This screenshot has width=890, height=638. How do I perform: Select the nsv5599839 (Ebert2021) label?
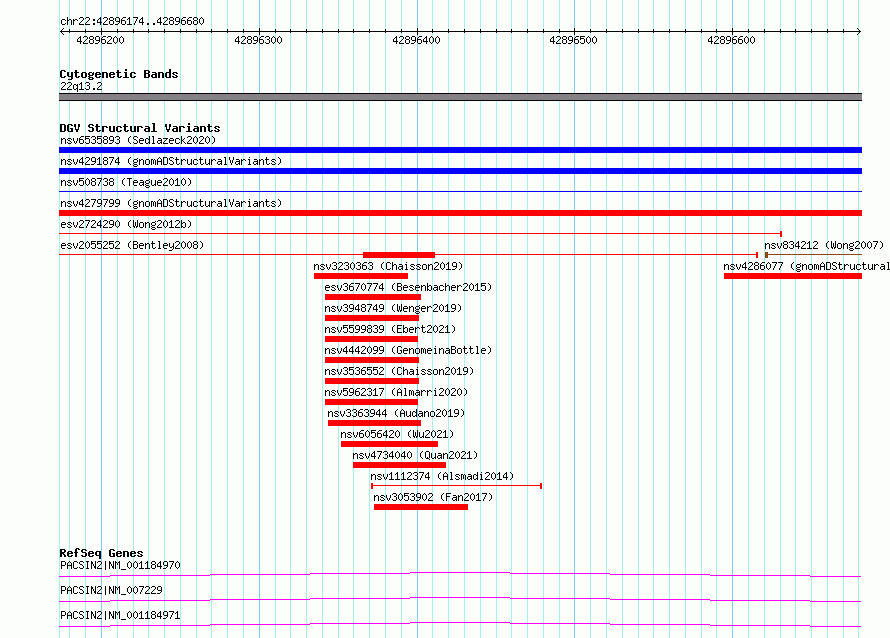pos(390,329)
